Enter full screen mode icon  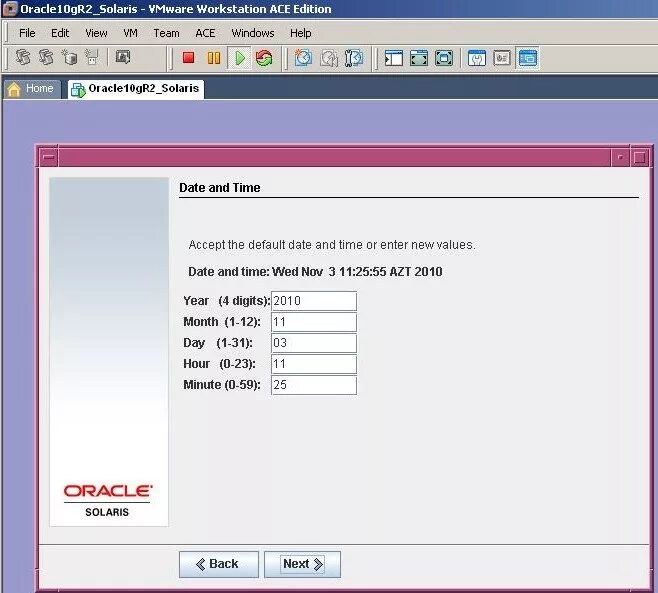coord(444,58)
